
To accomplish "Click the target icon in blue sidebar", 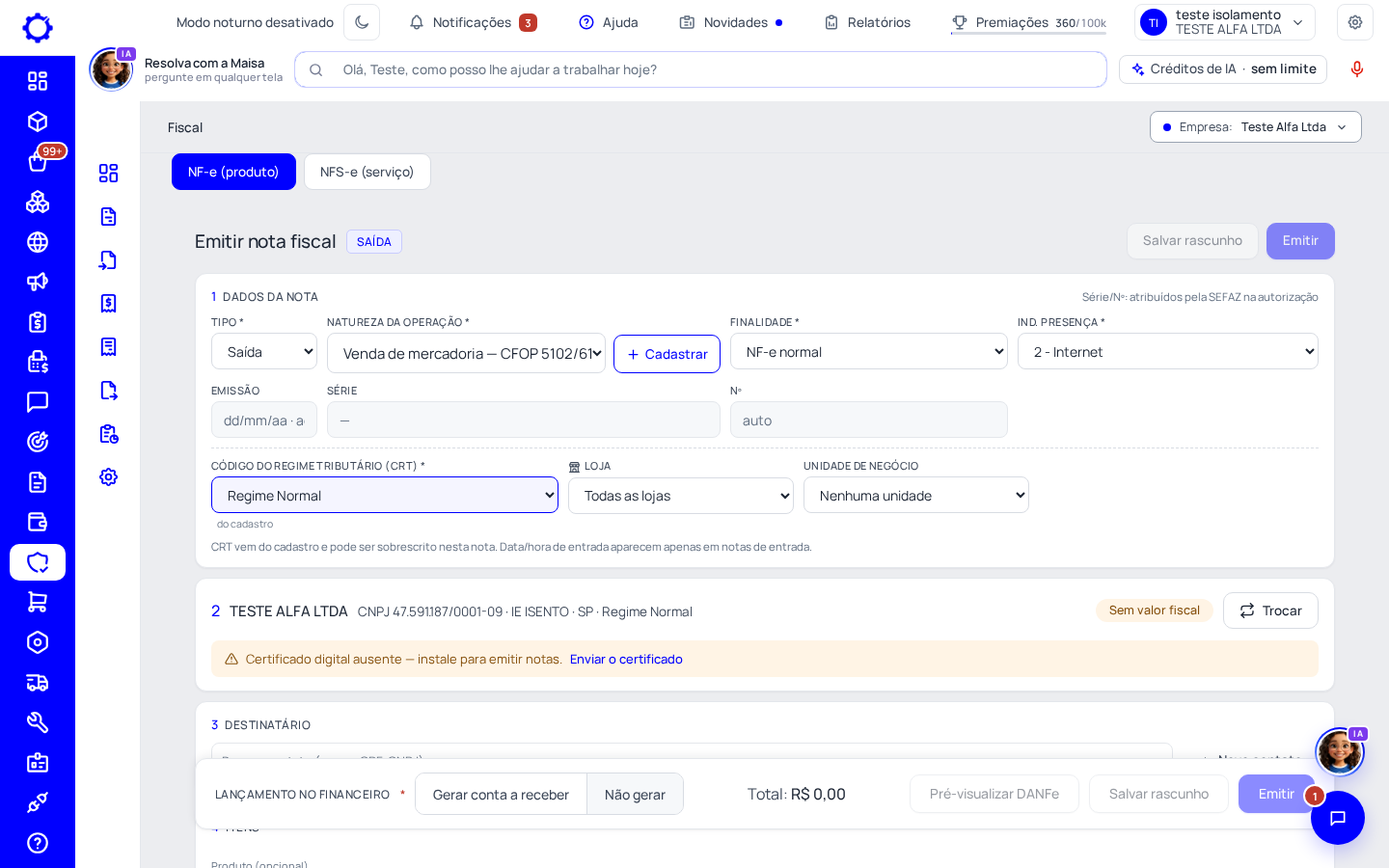I will tap(38, 442).
